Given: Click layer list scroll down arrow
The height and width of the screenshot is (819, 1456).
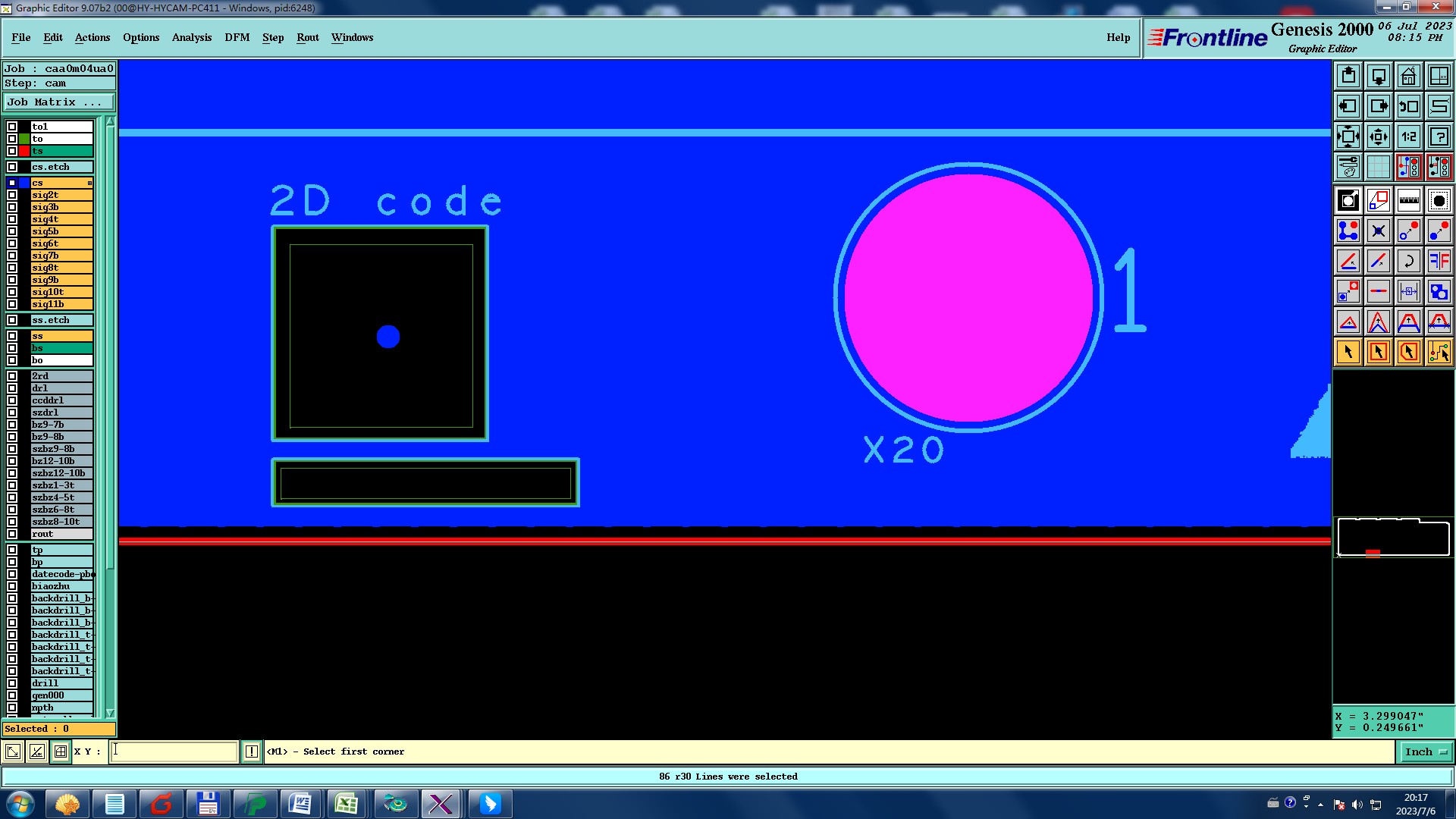Looking at the screenshot, I should (x=110, y=713).
